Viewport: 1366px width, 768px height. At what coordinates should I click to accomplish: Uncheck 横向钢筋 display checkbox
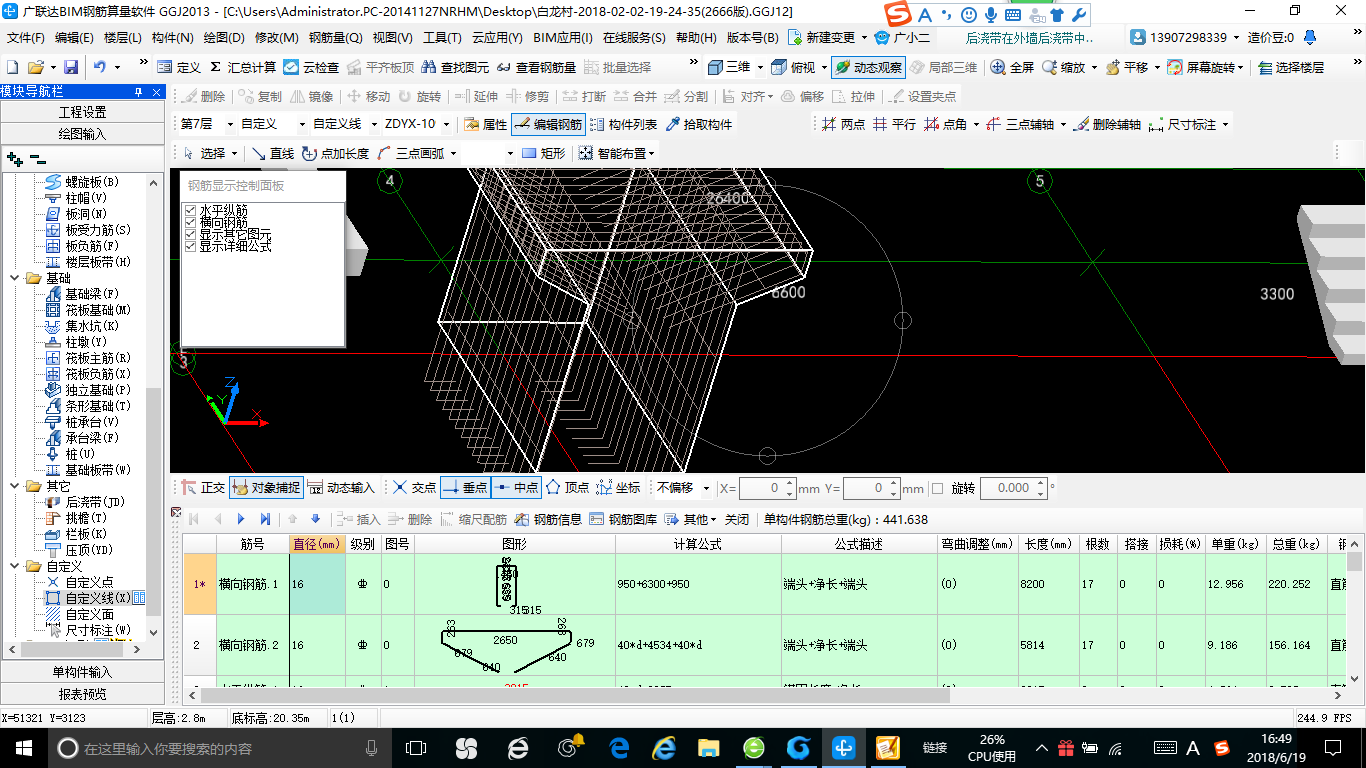coord(191,223)
